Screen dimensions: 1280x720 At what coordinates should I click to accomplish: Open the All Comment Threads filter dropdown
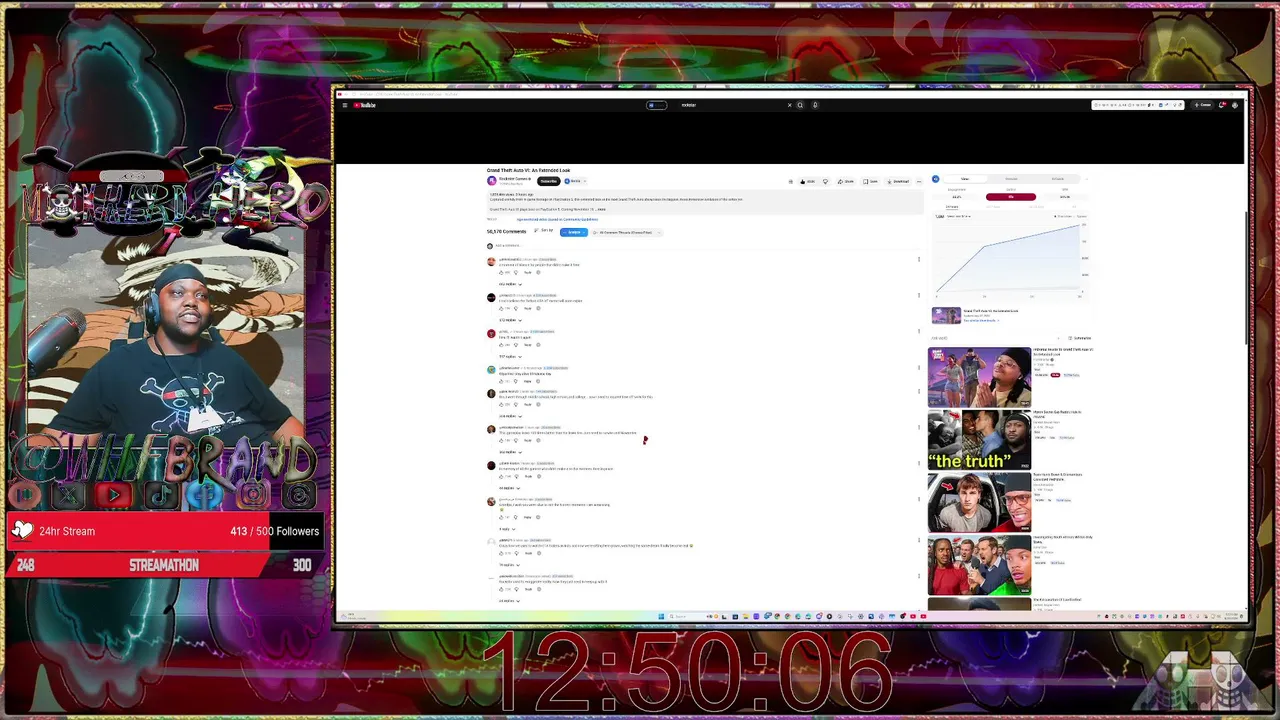(x=626, y=232)
